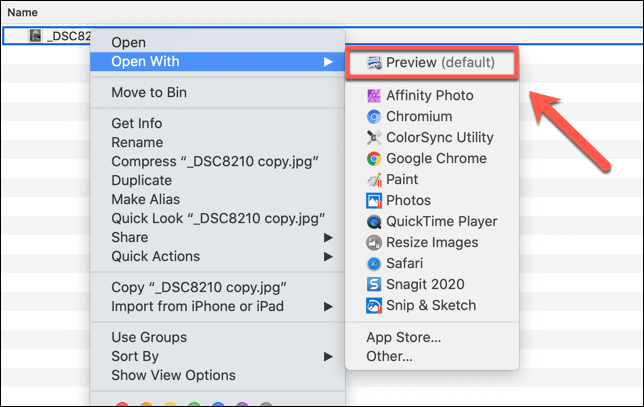Choose Other… application

coord(432,356)
